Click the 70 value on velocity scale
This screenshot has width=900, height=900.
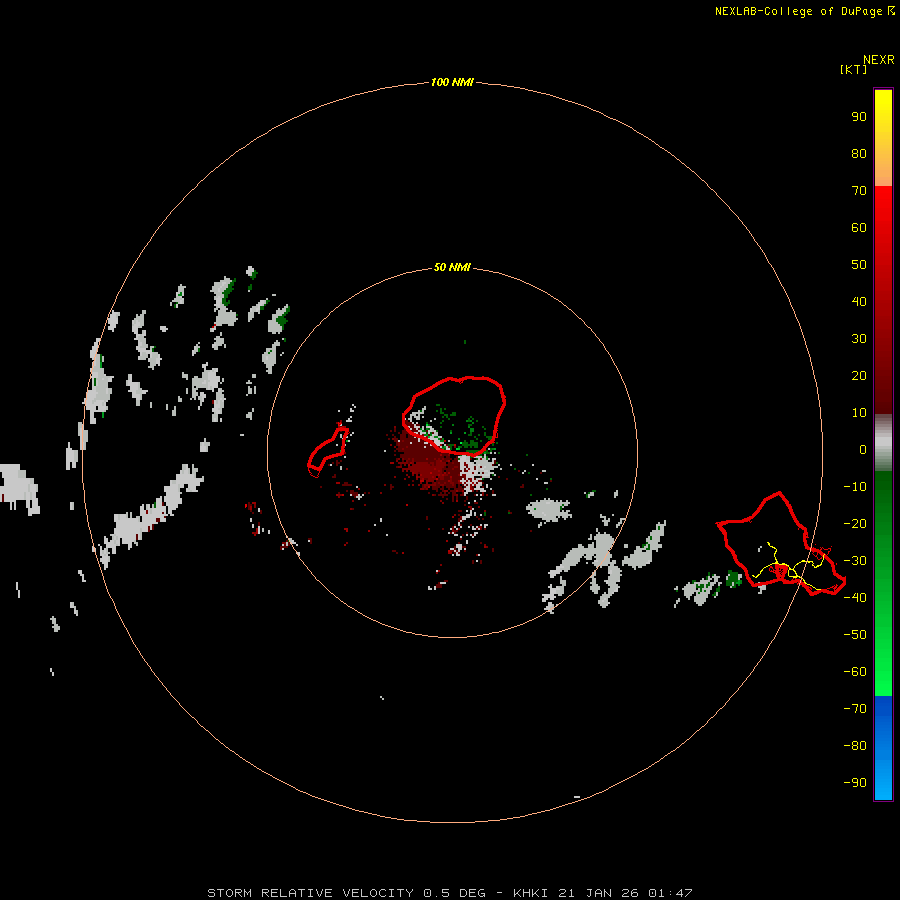859,191
